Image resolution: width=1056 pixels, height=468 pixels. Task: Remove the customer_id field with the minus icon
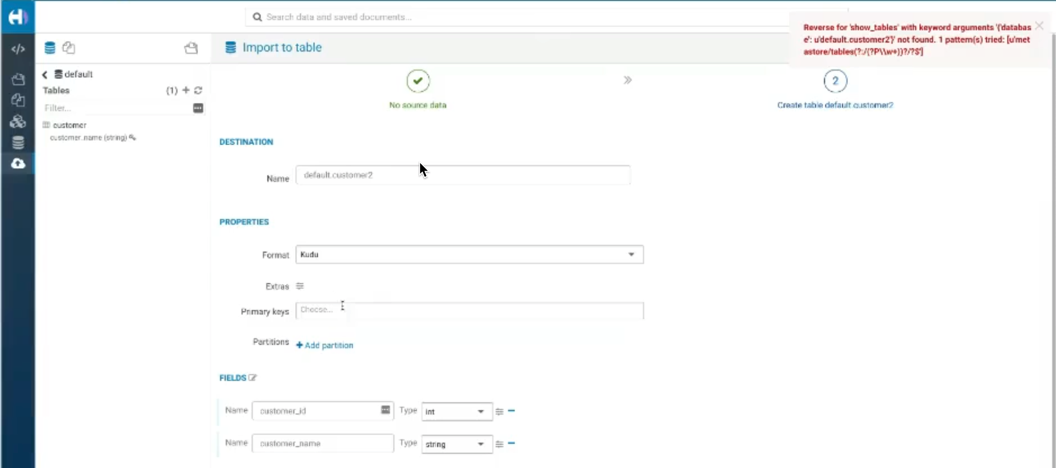point(512,411)
